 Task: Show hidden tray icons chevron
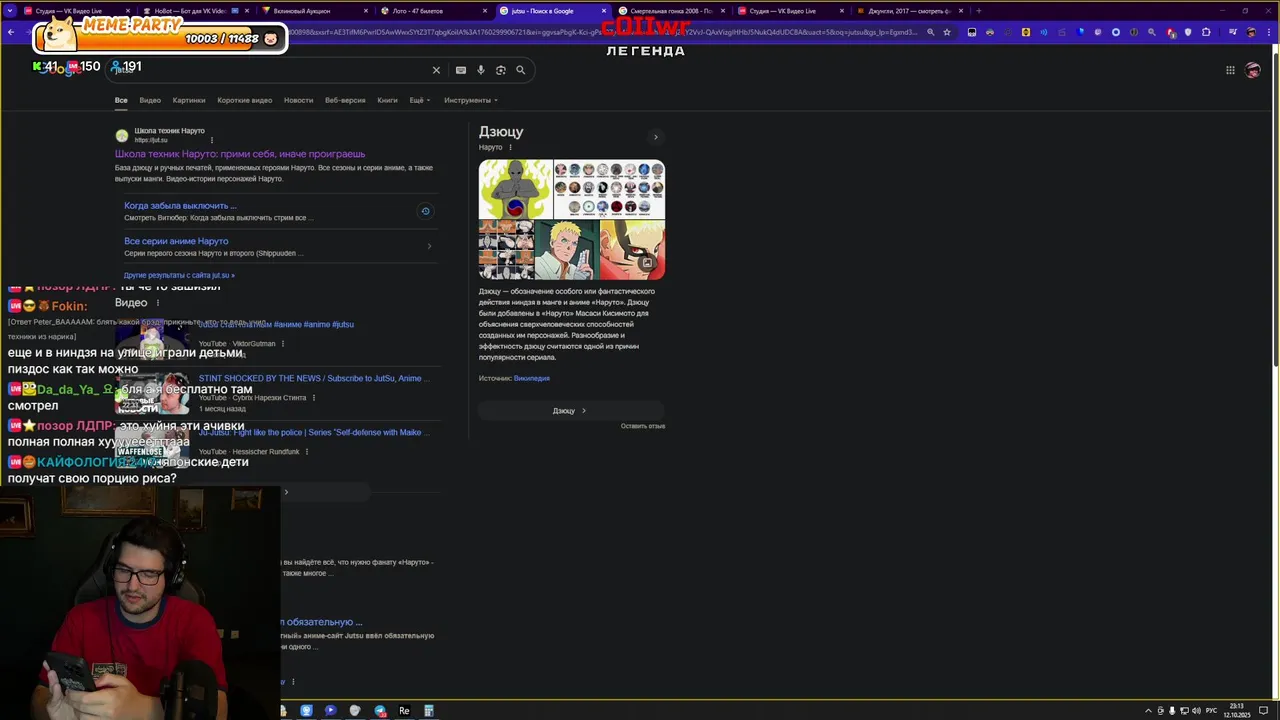1147,711
